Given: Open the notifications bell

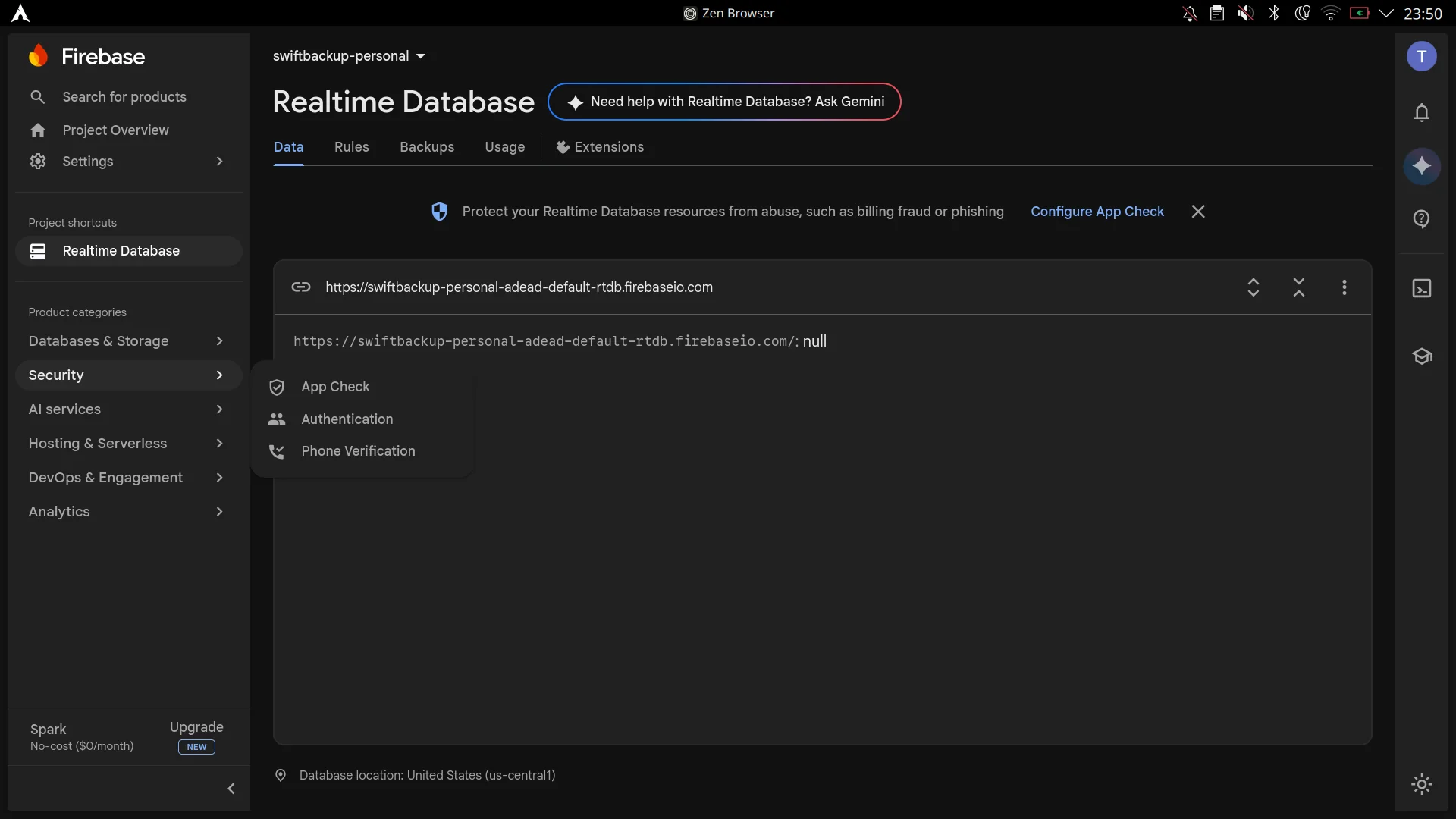Looking at the screenshot, I should [x=1422, y=113].
